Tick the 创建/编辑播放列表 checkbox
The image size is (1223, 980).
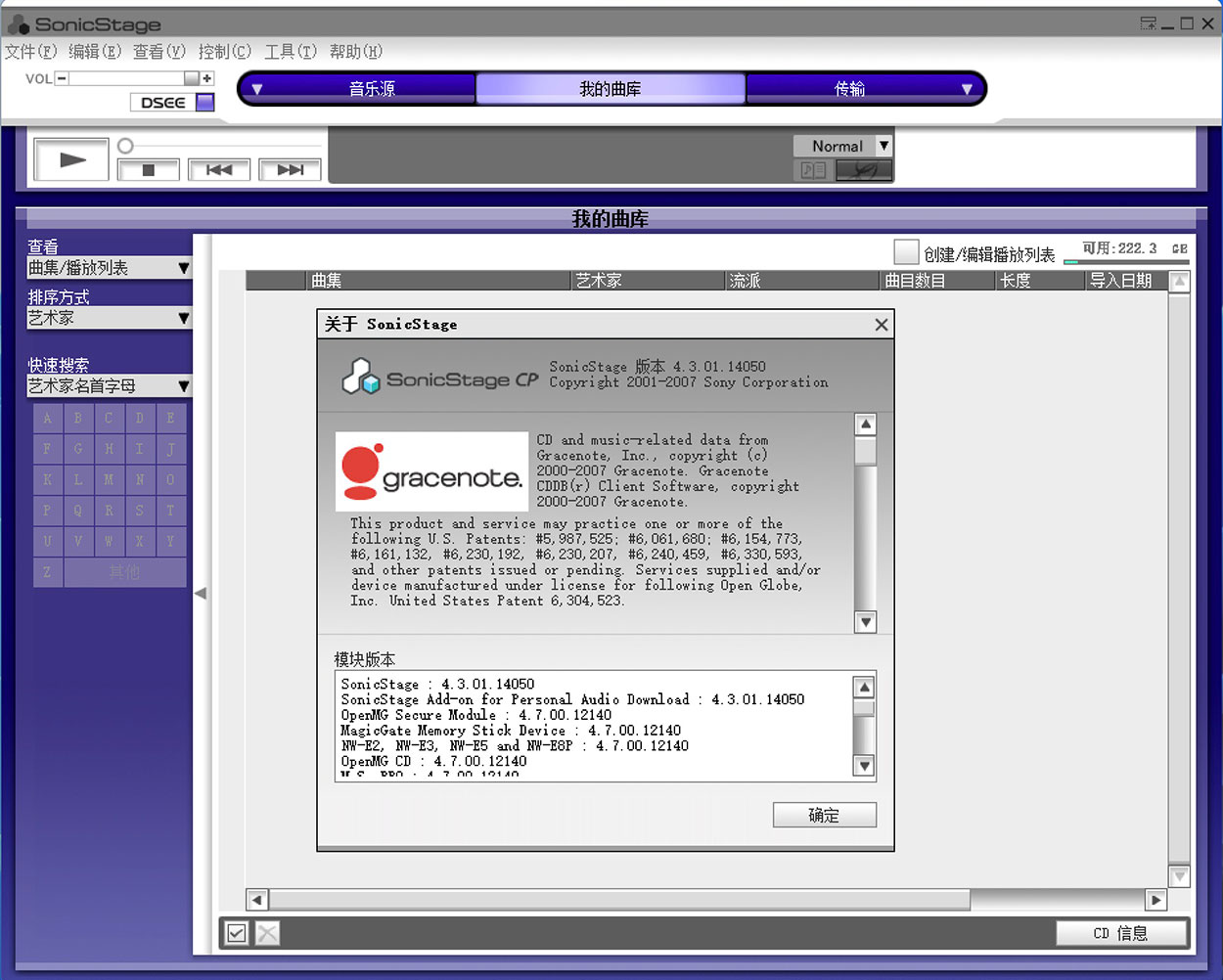906,252
